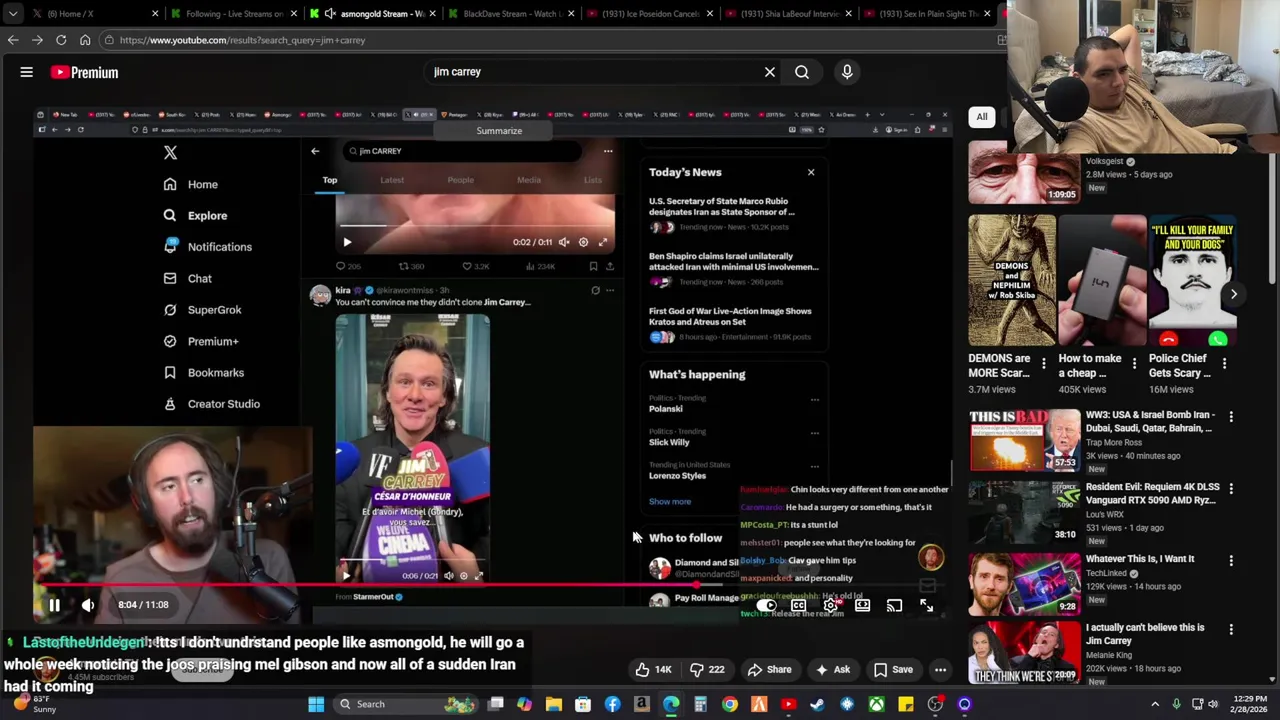This screenshot has height=720, width=1280.
Task: Open the Xbox app from taskbar
Action: point(876,704)
